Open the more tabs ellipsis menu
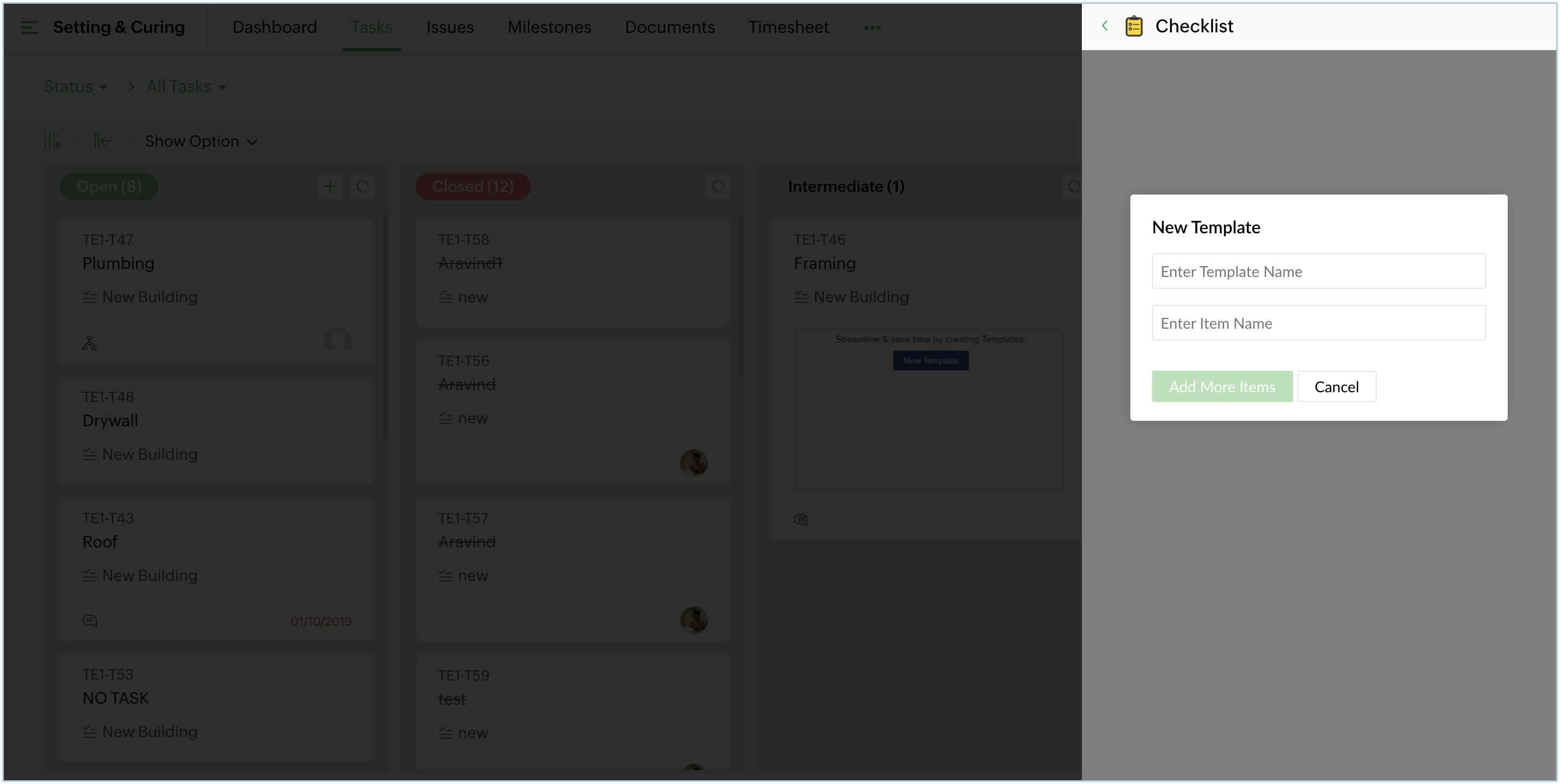 click(x=872, y=27)
